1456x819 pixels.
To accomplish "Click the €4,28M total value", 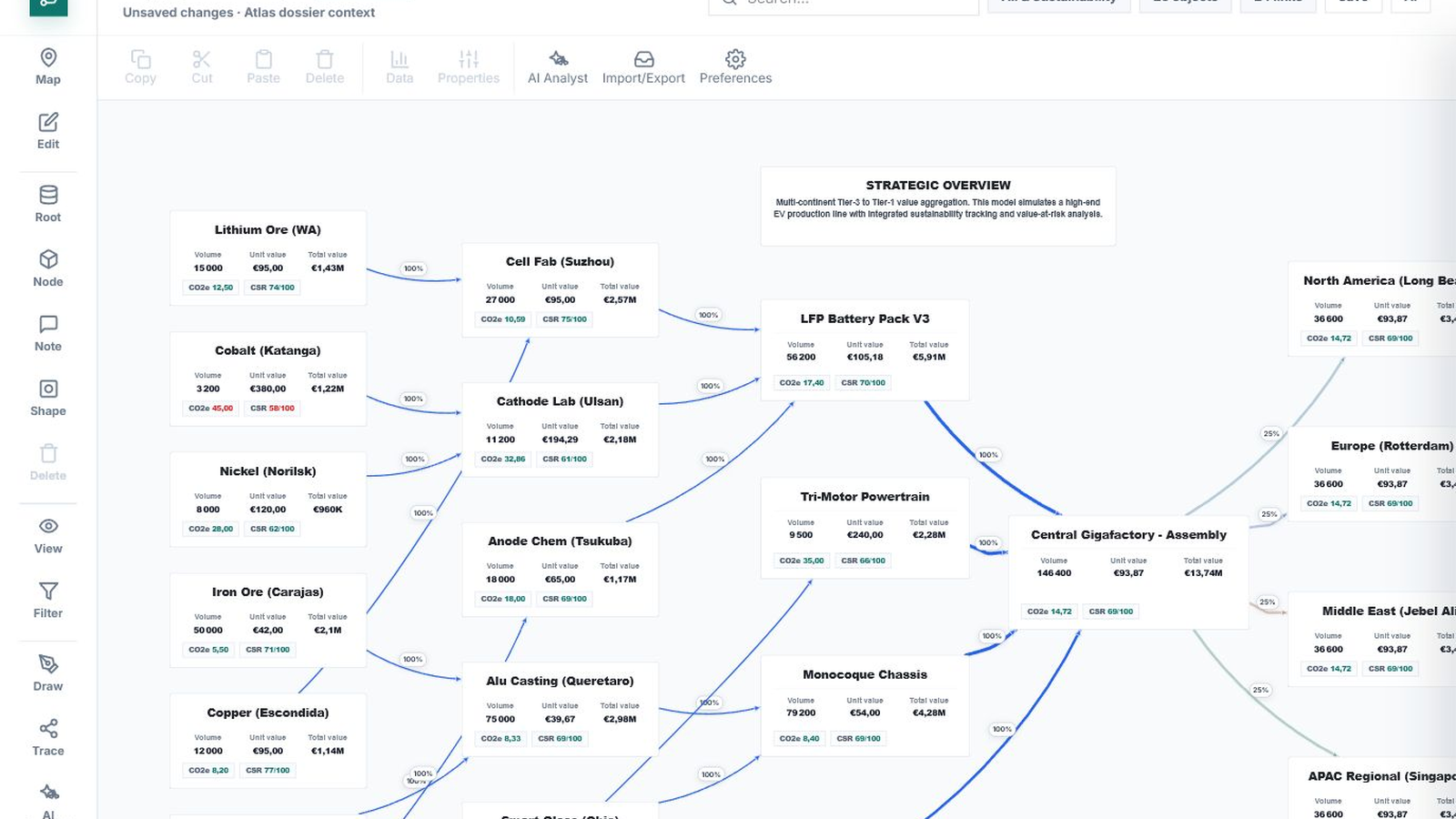I will coord(929,713).
